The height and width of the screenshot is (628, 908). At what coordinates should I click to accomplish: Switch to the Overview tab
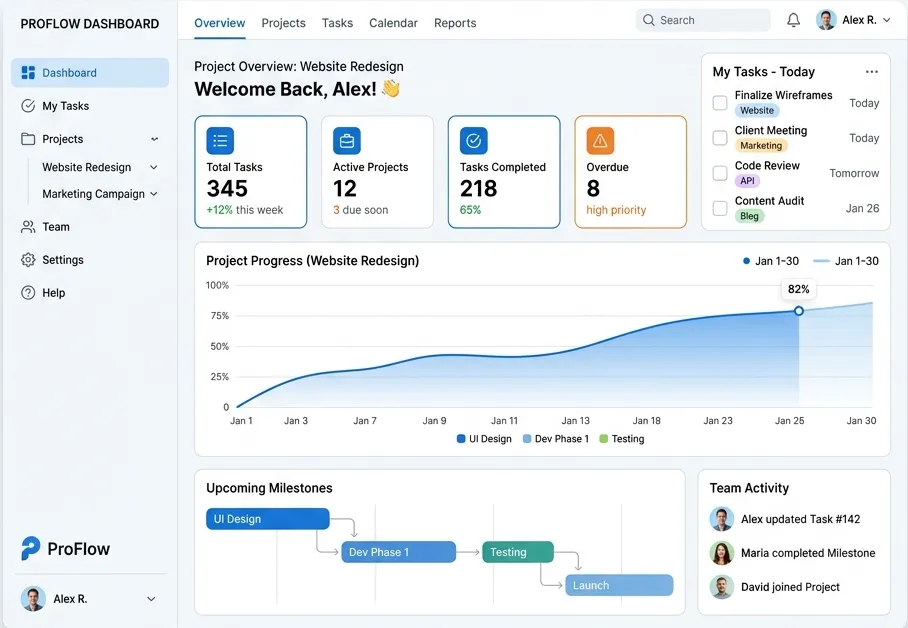click(219, 23)
